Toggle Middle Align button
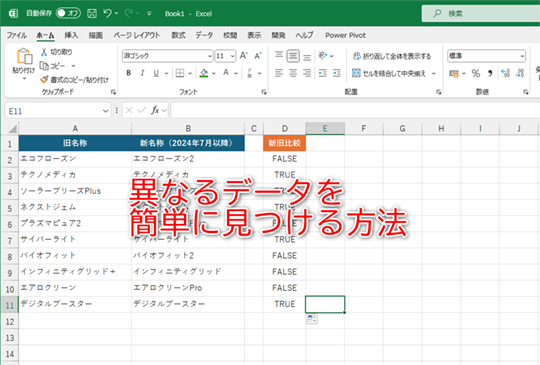This screenshot has width=540, height=365. click(293, 55)
